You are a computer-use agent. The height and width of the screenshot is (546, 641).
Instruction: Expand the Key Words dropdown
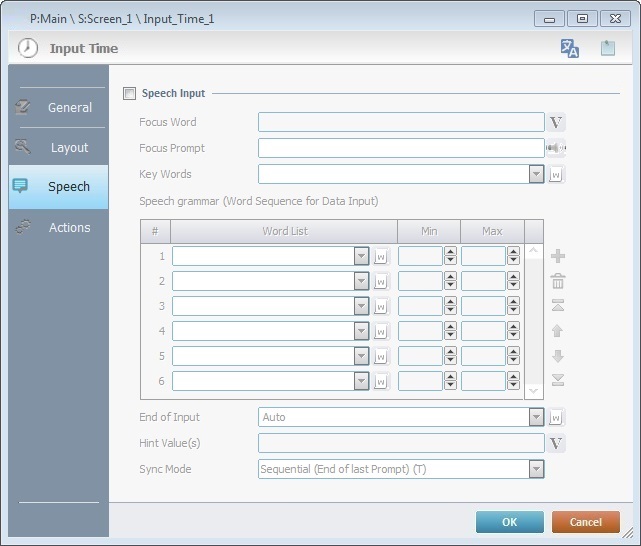point(536,175)
